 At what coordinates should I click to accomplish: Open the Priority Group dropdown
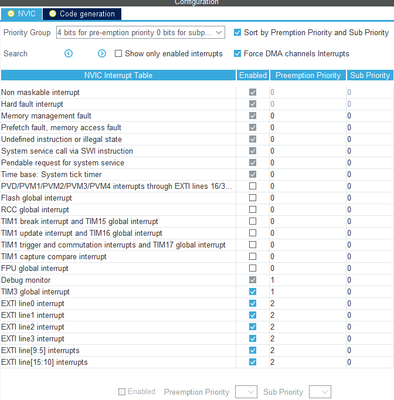click(x=140, y=33)
